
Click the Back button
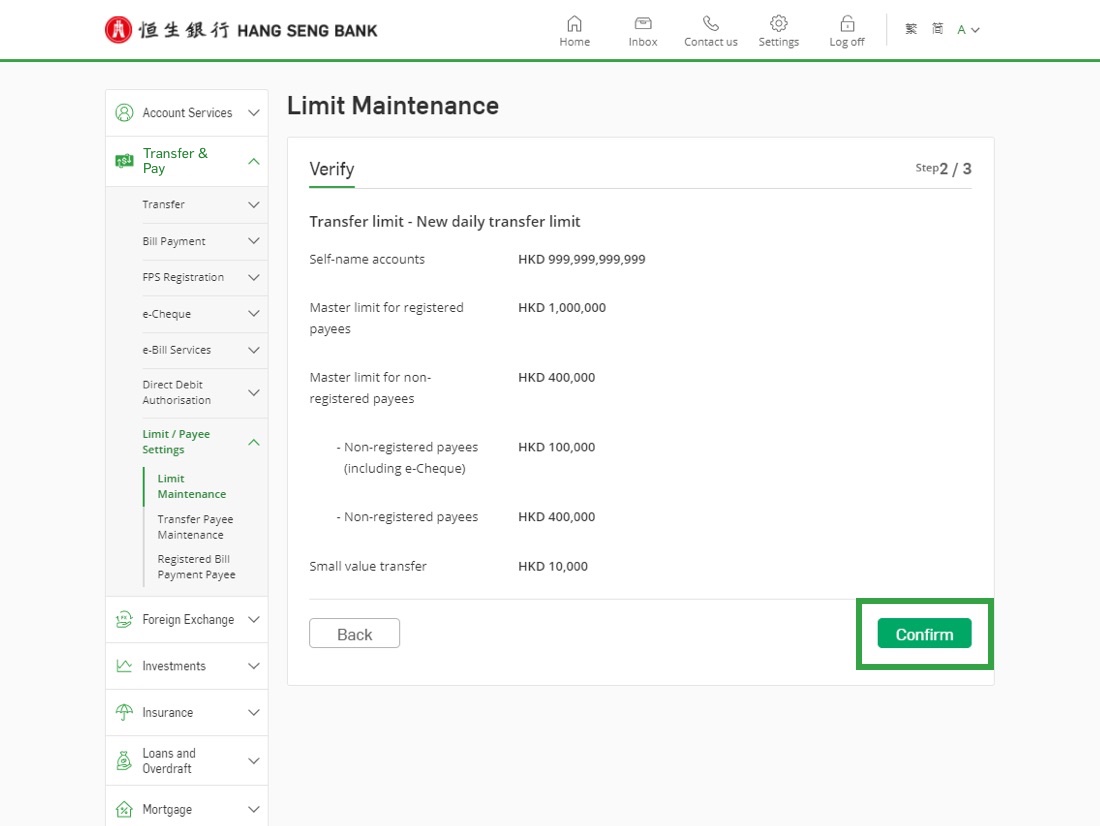point(354,634)
